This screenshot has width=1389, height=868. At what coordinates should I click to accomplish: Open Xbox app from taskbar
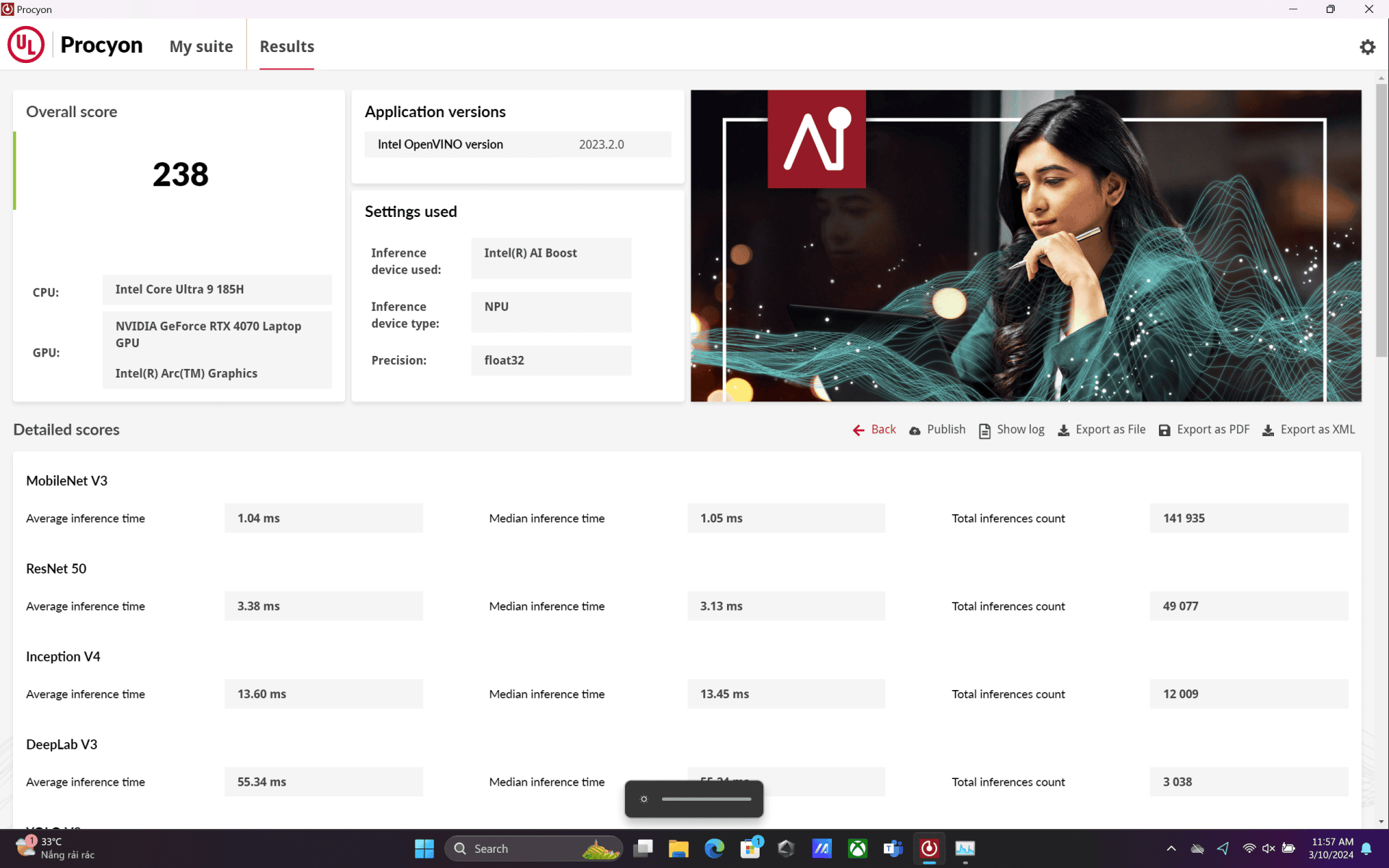[857, 848]
